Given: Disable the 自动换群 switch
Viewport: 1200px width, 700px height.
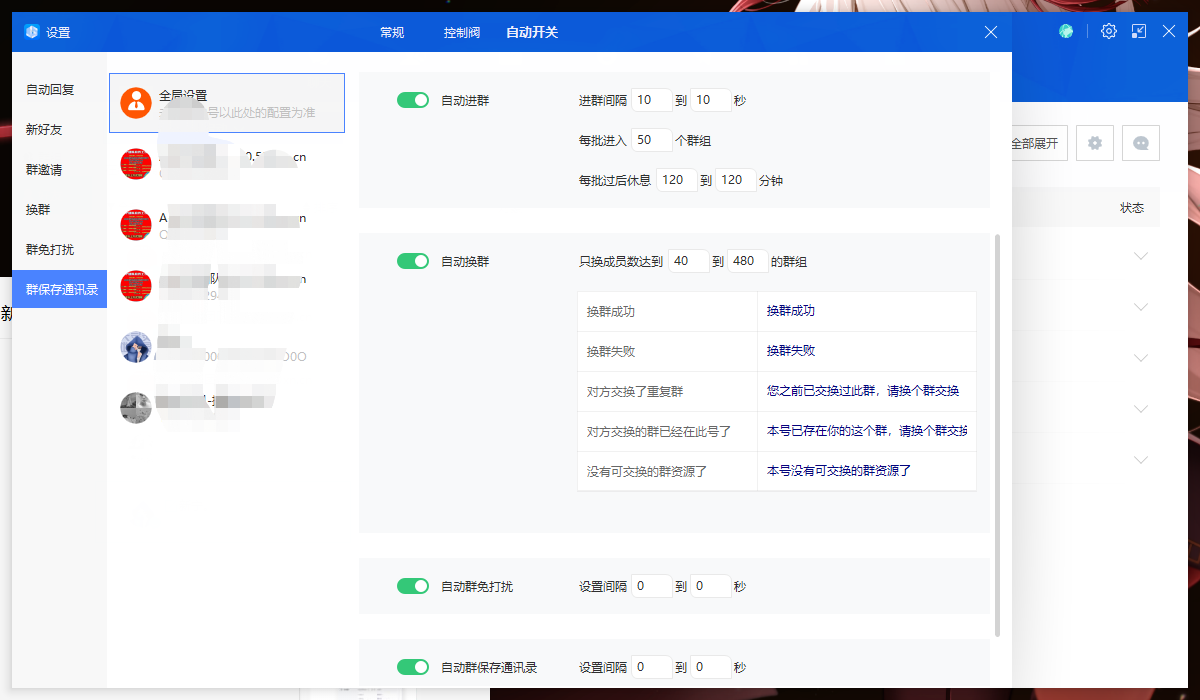Looking at the screenshot, I should tap(412, 261).
